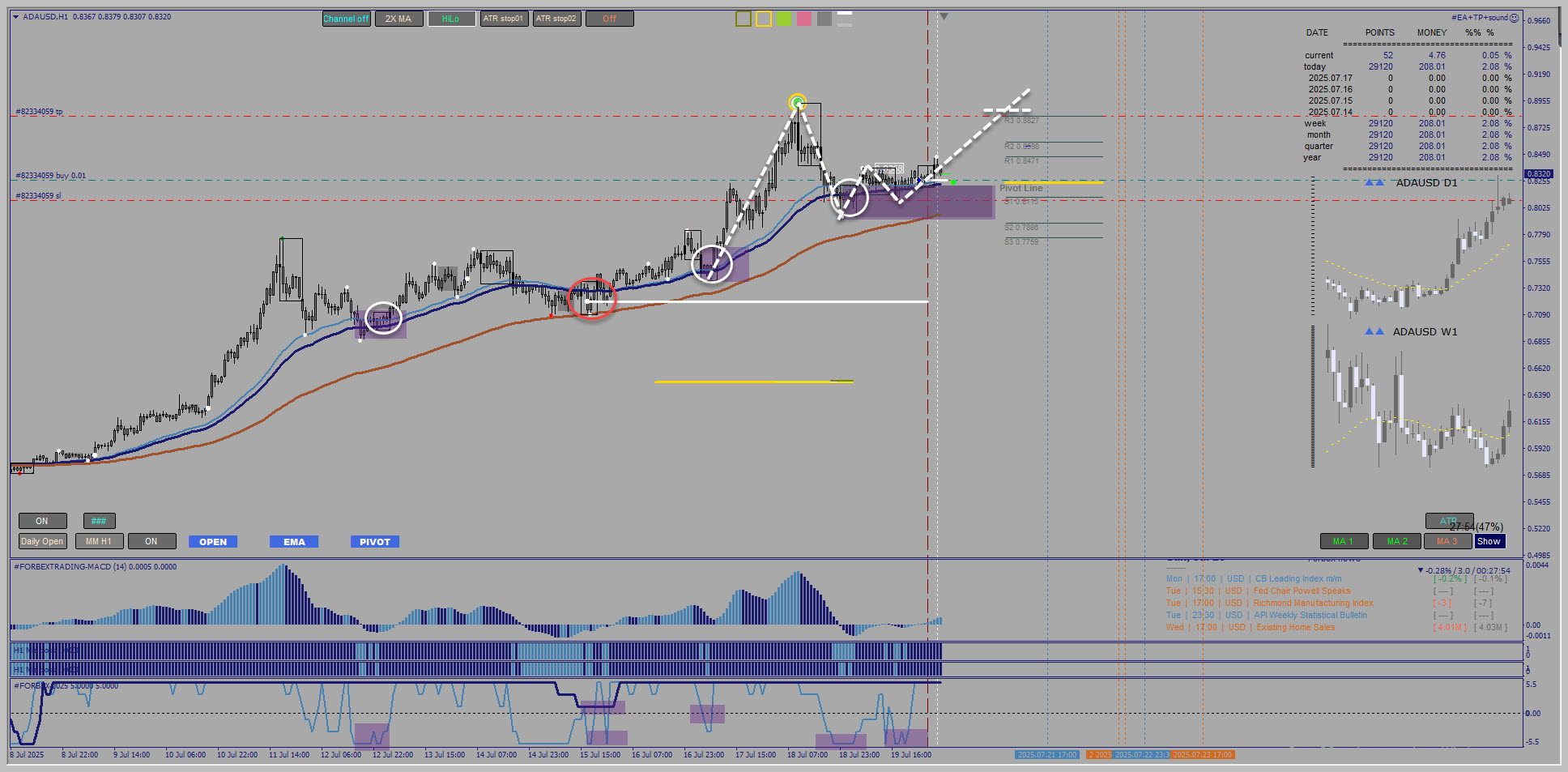Toggle the HiLo indicator button

(451, 19)
